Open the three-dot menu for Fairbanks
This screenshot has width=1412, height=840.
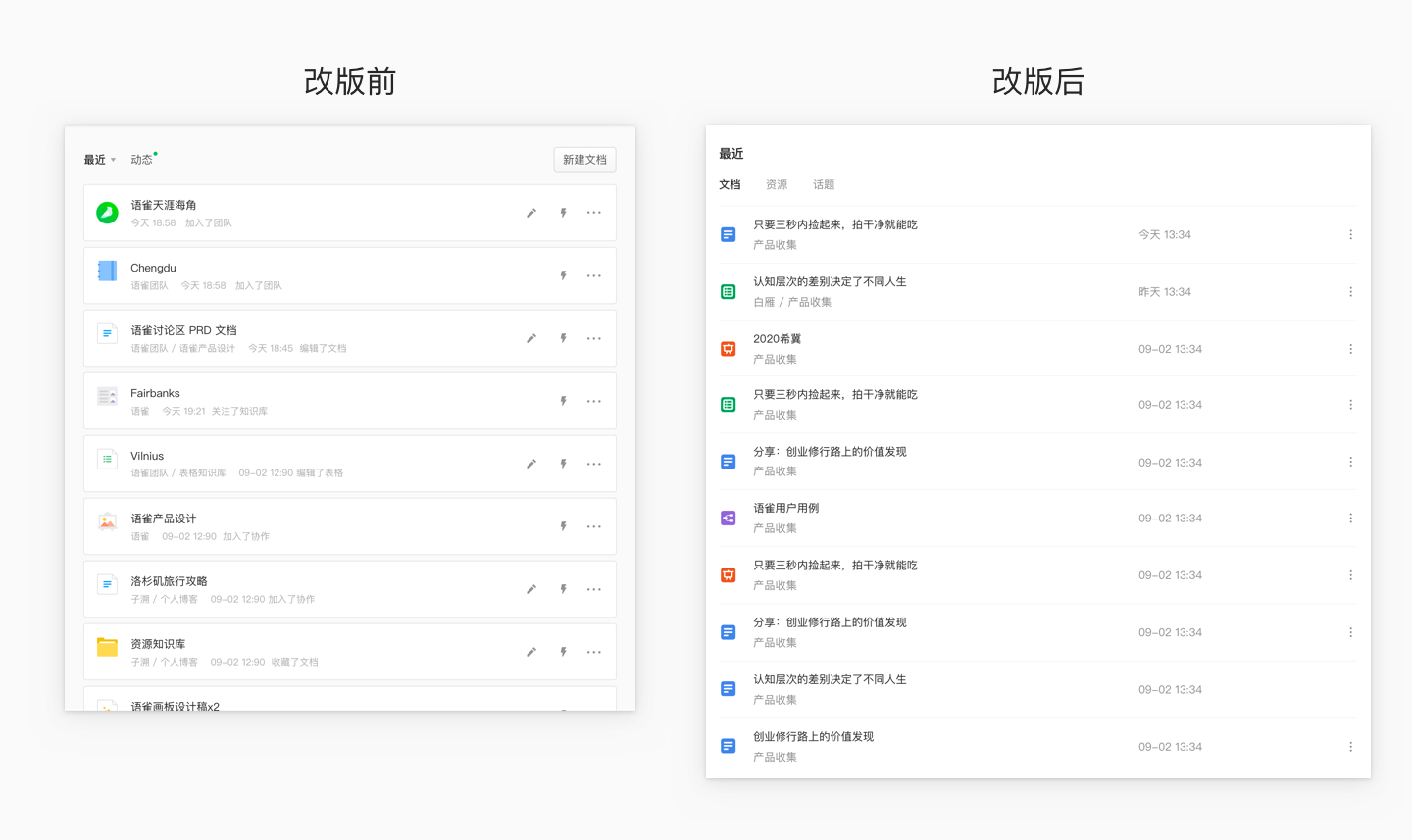click(x=594, y=401)
